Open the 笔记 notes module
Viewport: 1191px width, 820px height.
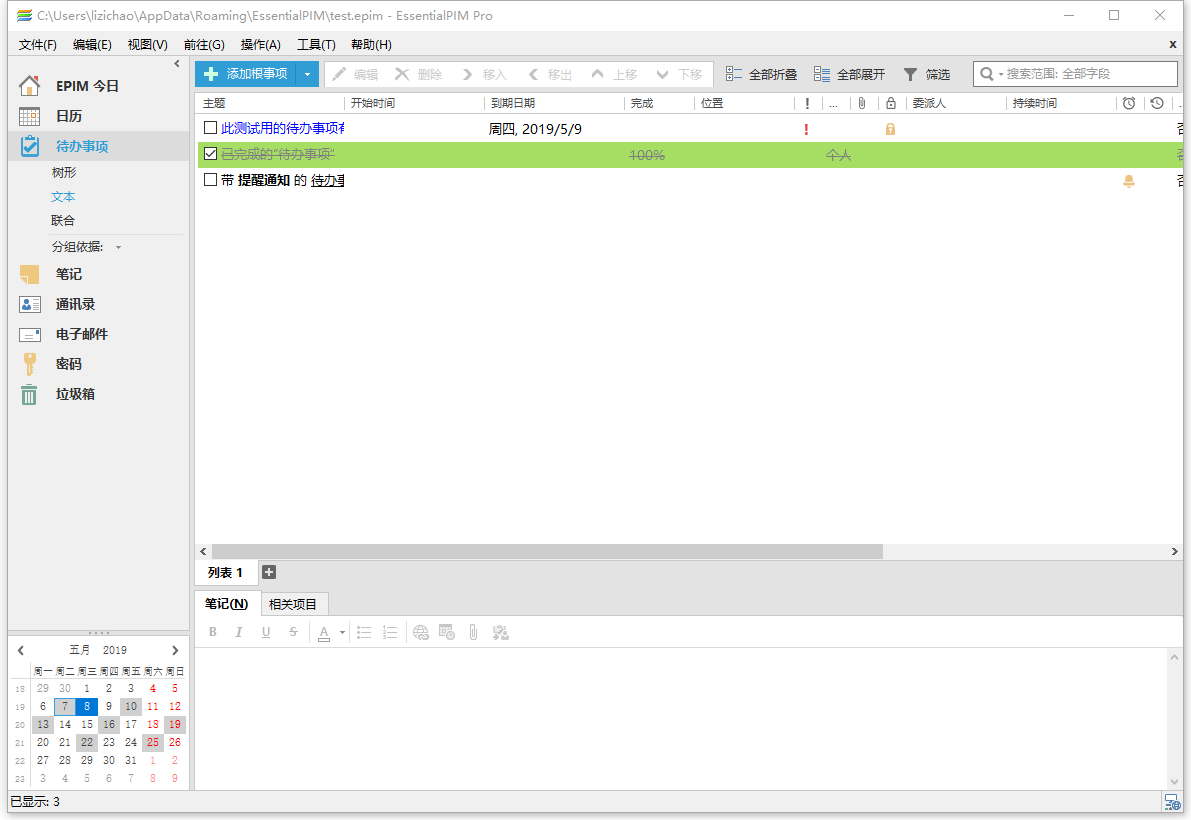click(68, 274)
